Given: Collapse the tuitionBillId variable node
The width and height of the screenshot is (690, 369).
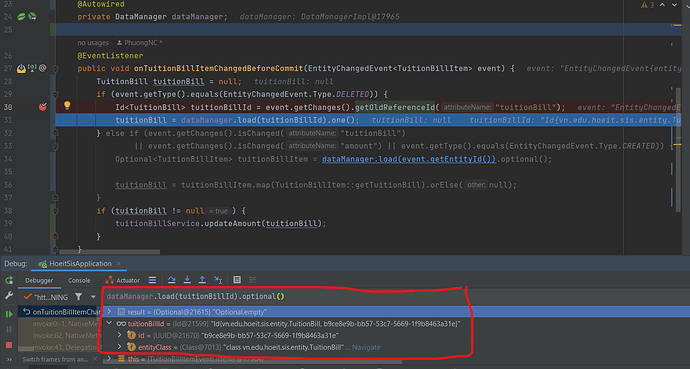Looking at the screenshot, I should coord(110,323).
